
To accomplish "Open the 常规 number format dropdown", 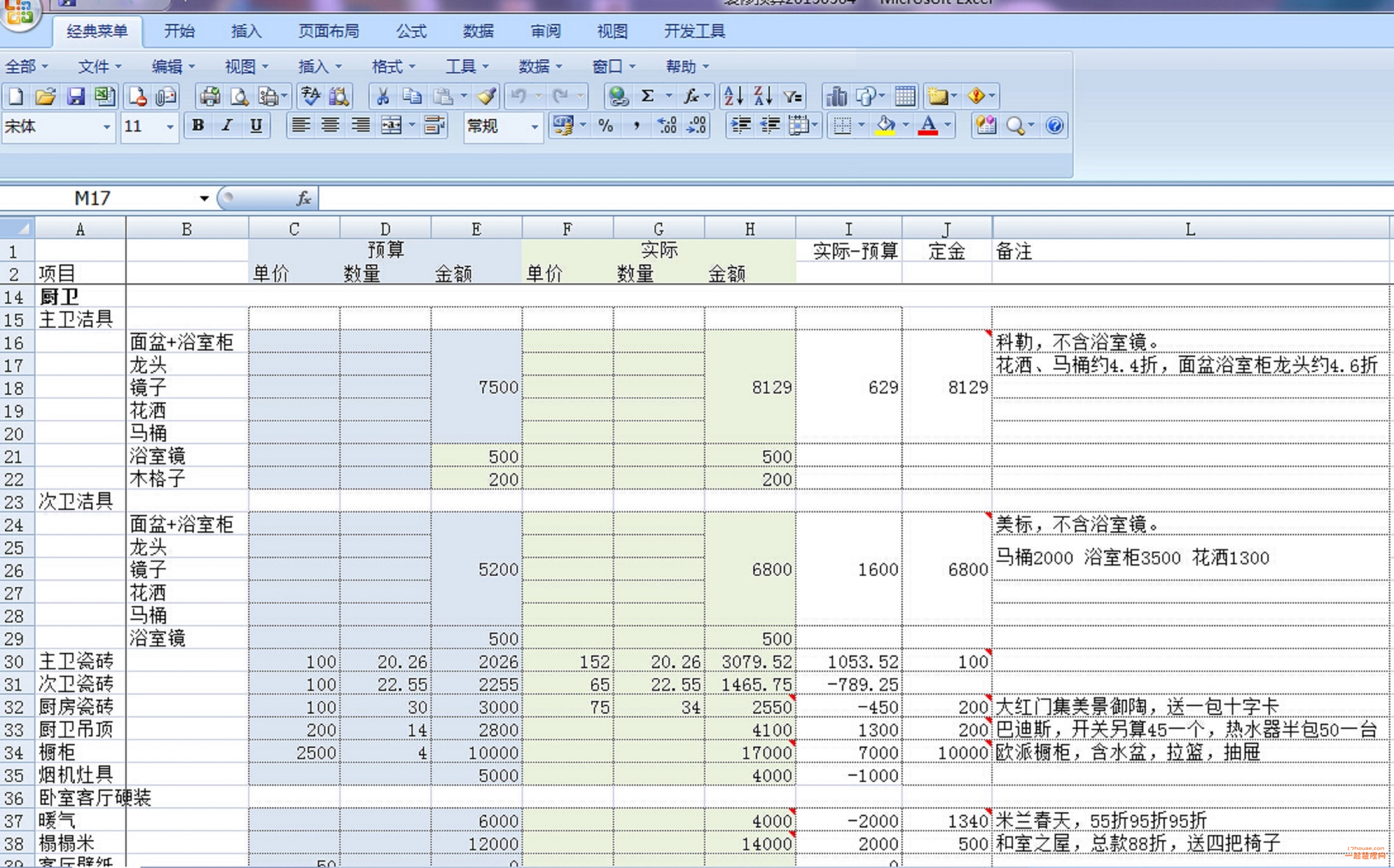I will click(535, 127).
